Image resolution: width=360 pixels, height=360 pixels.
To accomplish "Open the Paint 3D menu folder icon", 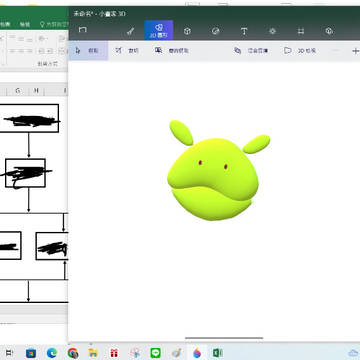I will coord(83,30).
